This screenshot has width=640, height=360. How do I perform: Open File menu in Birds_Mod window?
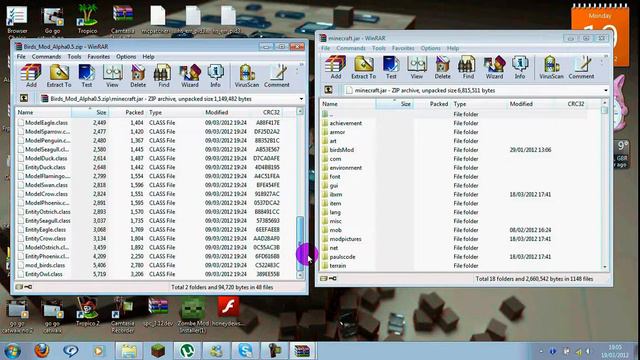tap(21, 56)
